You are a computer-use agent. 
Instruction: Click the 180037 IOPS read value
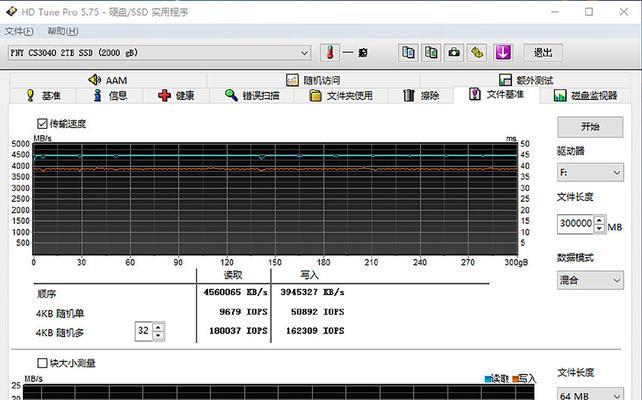[238, 331]
